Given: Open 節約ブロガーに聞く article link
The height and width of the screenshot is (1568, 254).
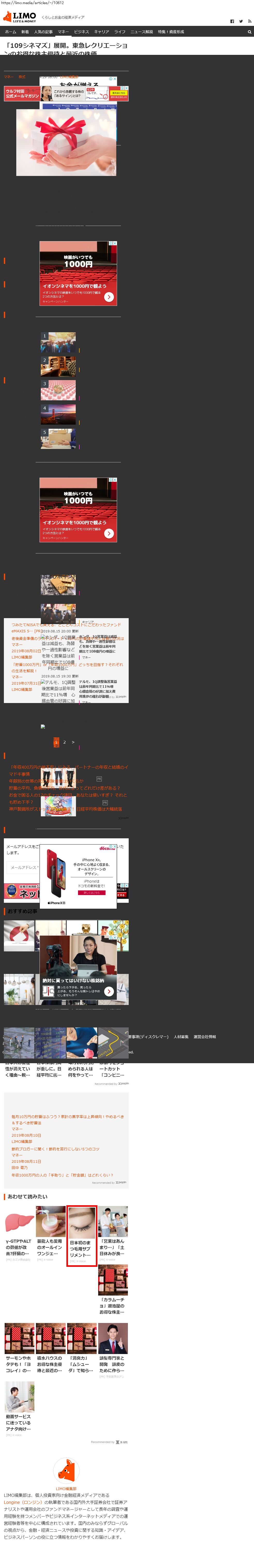Looking at the screenshot, I should point(55,1149).
